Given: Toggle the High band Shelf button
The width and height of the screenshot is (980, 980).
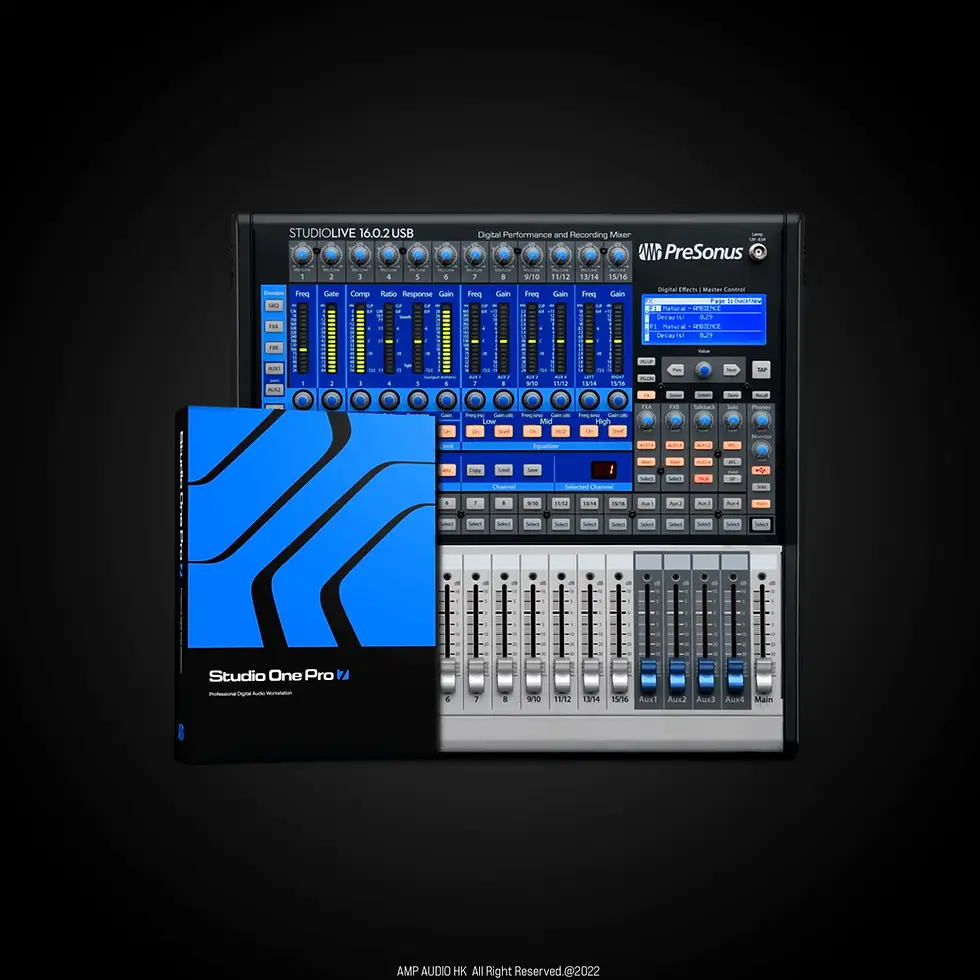Looking at the screenshot, I should 618,431.
